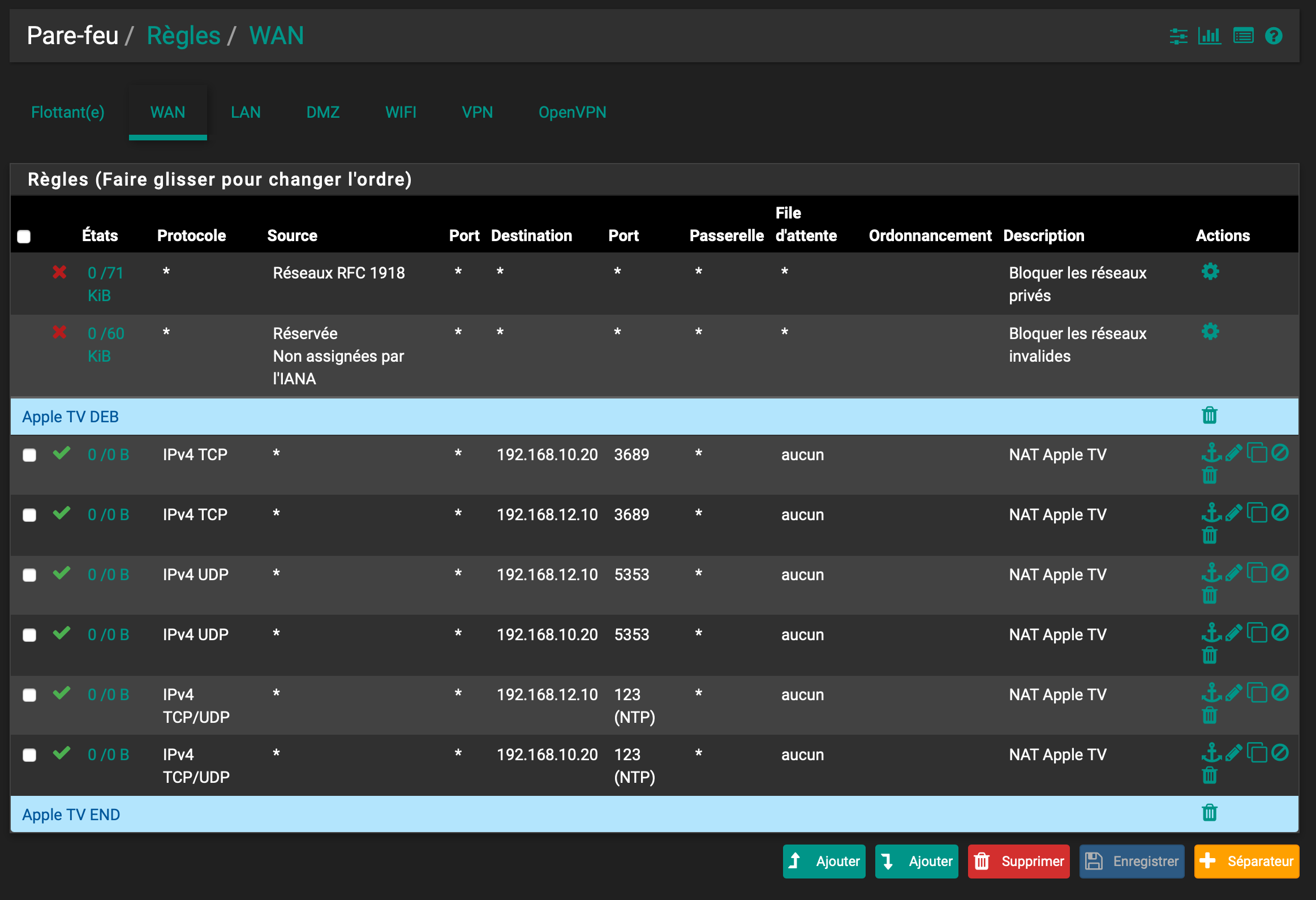
Task: Disable the 192.168.10.20 port 5353 rule
Action: pos(1280,633)
